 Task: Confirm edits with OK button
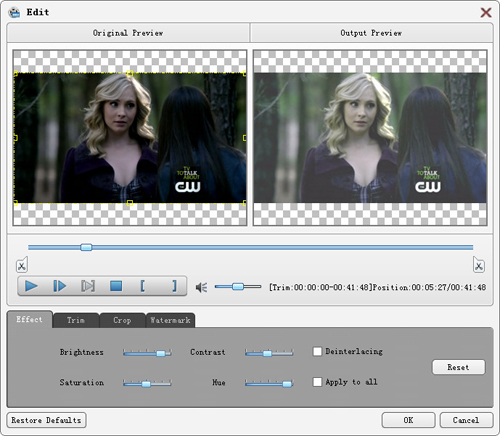pos(408,420)
